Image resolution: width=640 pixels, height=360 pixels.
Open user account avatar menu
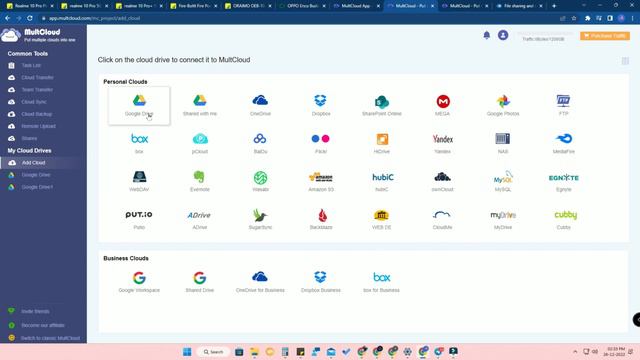[x=503, y=35]
